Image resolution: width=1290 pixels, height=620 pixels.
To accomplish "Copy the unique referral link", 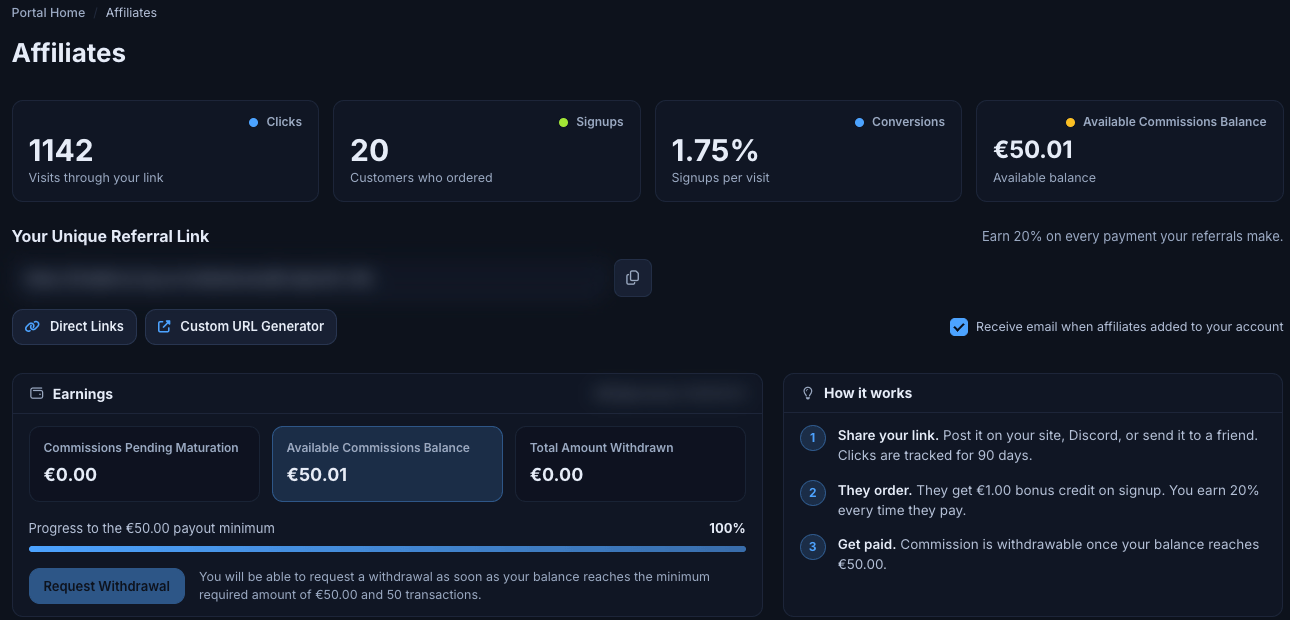I will pos(632,278).
